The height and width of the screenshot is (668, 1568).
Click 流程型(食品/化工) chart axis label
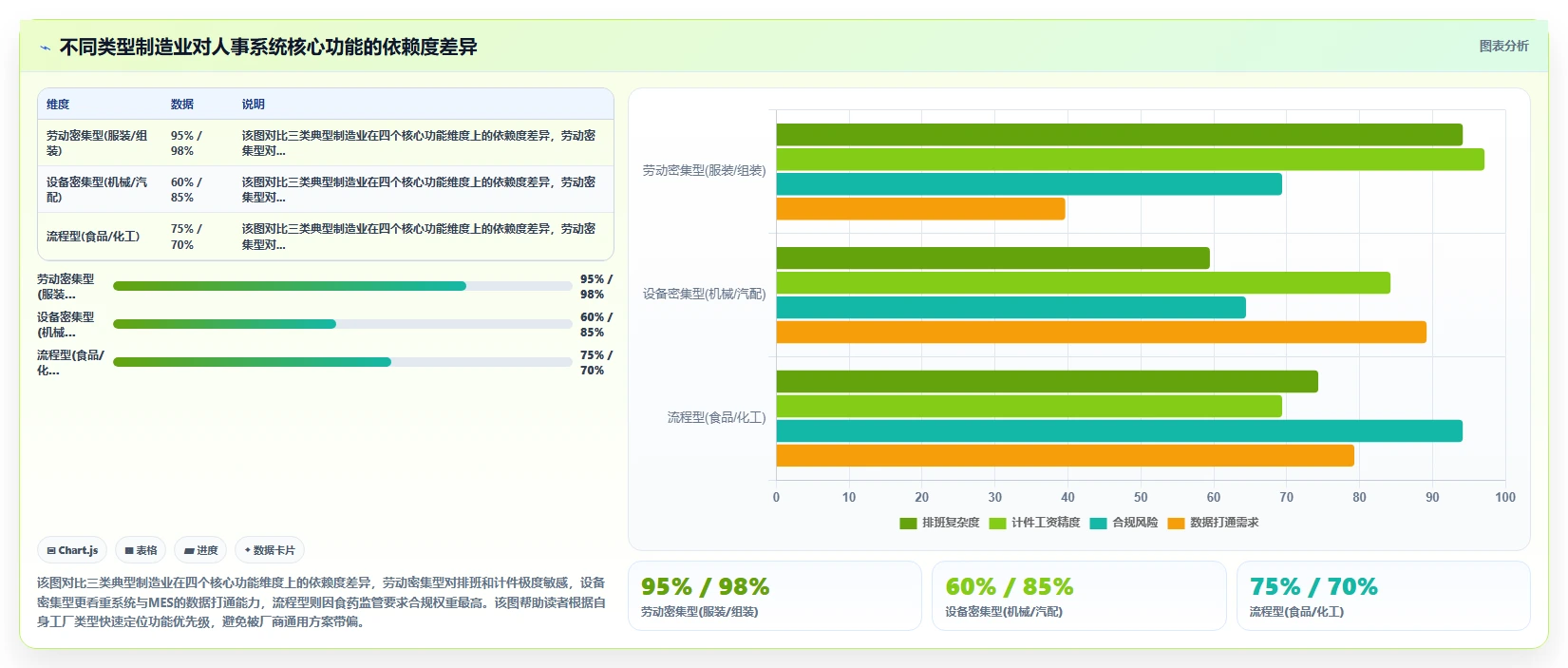(716, 418)
